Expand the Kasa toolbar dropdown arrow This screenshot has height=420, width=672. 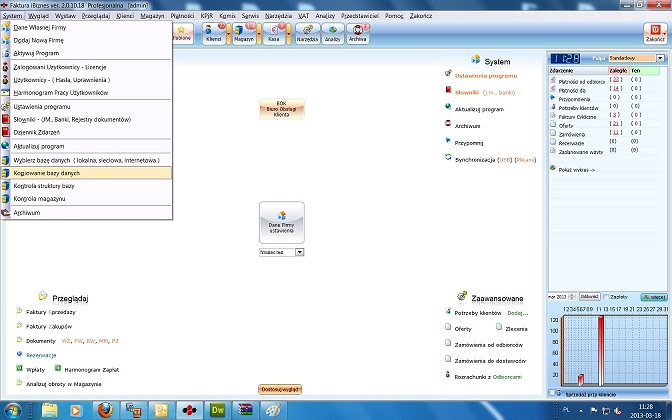click(288, 34)
